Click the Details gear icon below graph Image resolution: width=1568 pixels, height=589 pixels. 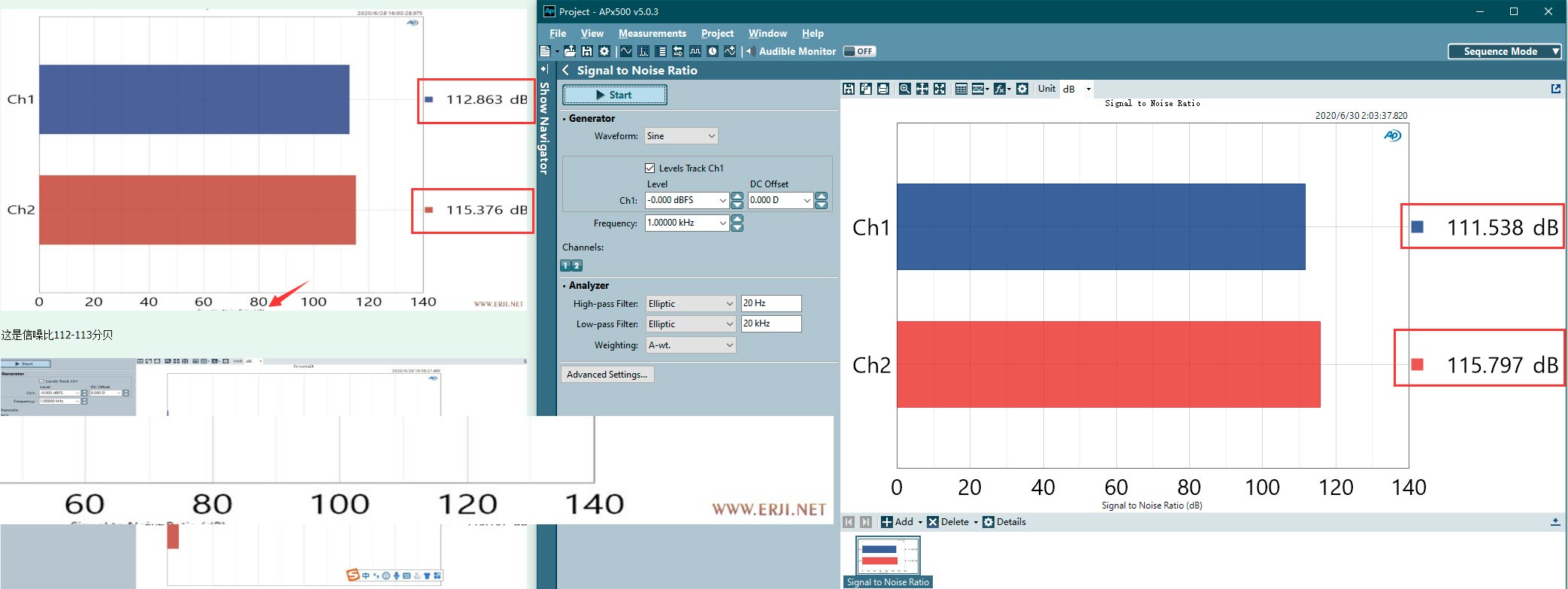[x=988, y=522]
